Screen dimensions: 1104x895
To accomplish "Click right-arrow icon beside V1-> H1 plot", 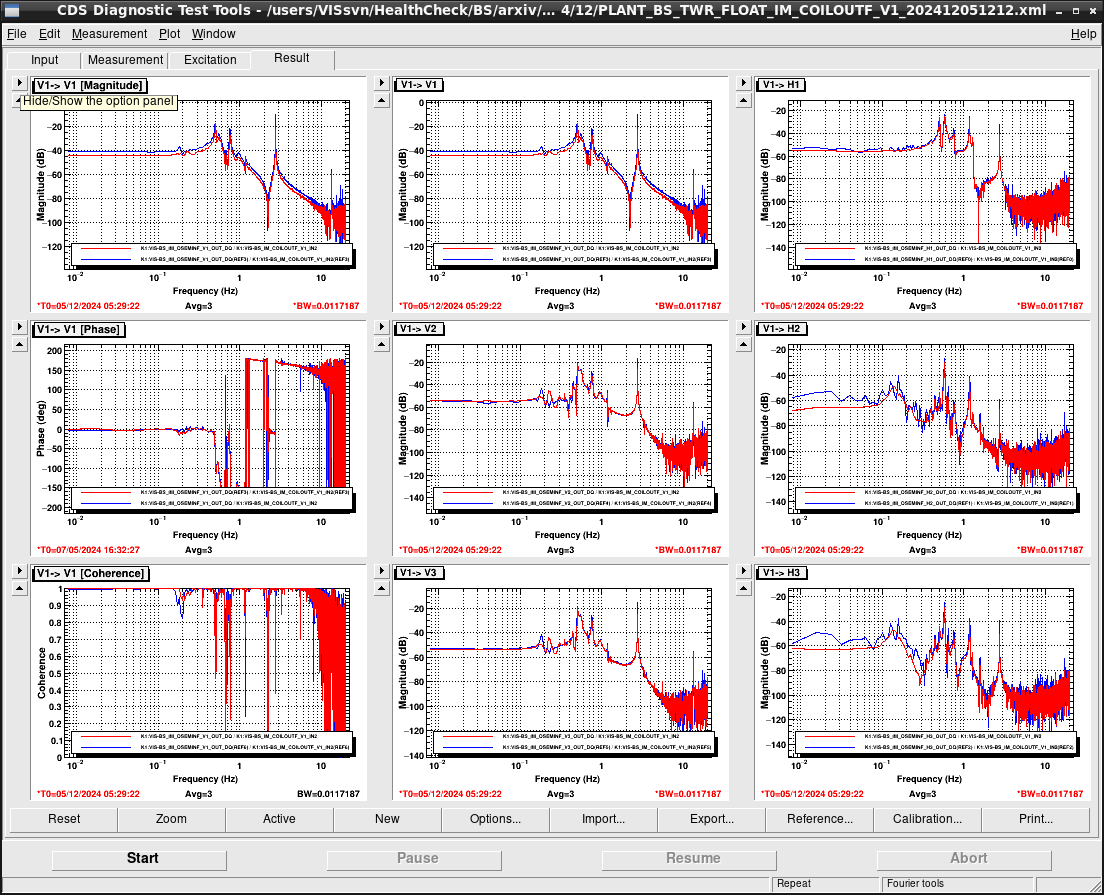I will (x=744, y=82).
